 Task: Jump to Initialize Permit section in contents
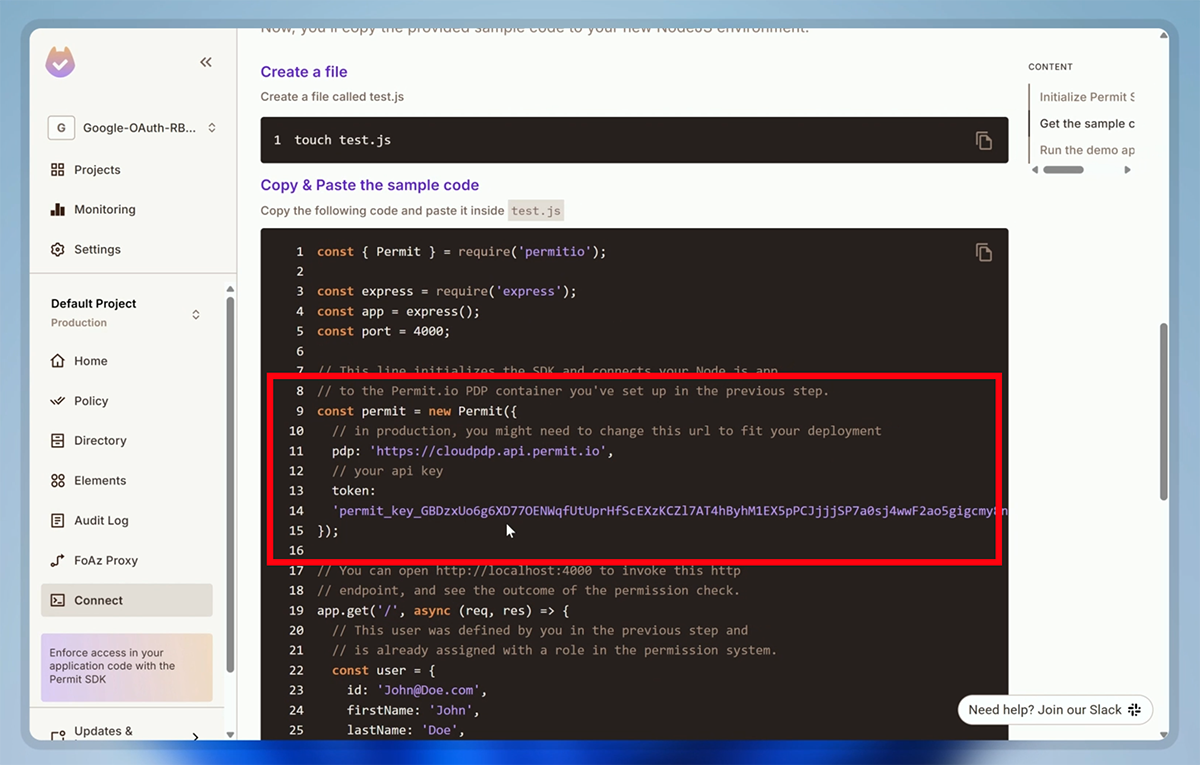pyautogui.click(x=1086, y=97)
